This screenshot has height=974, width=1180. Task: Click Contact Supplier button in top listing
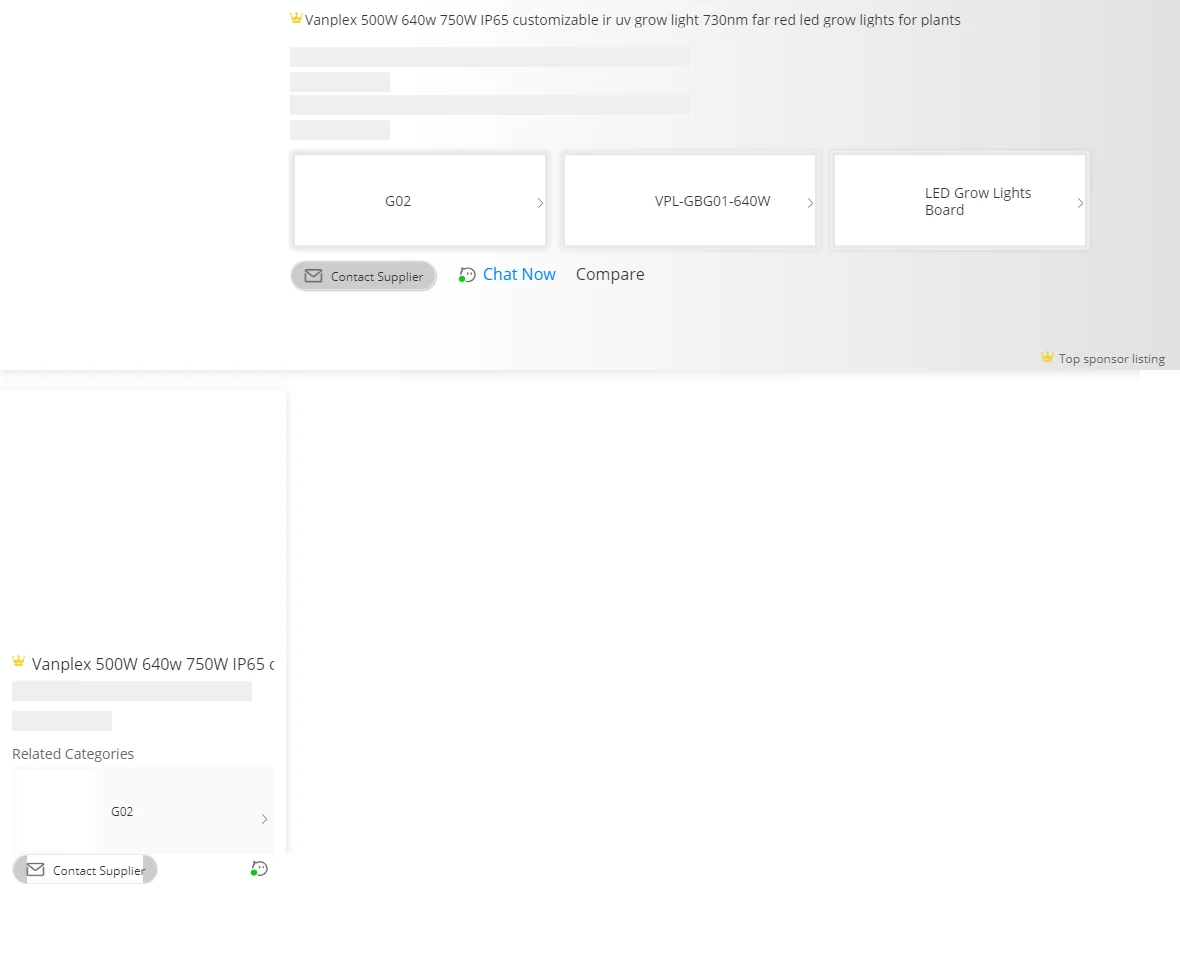click(x=363, y=276)
